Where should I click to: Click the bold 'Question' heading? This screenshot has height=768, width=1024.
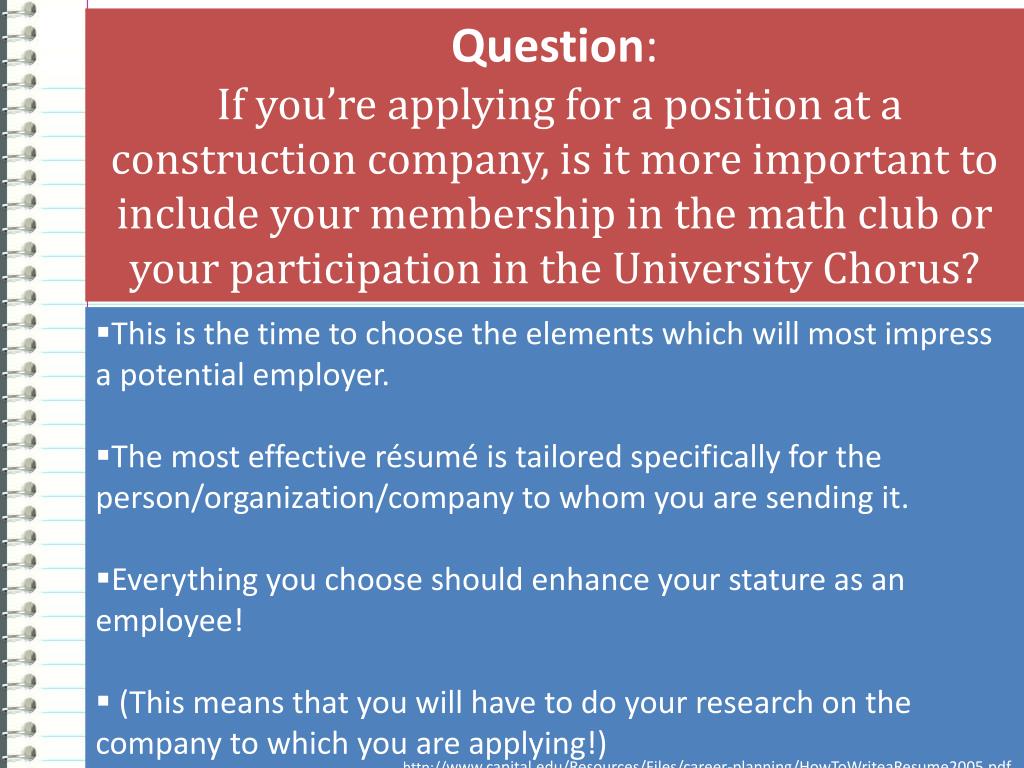548,46
